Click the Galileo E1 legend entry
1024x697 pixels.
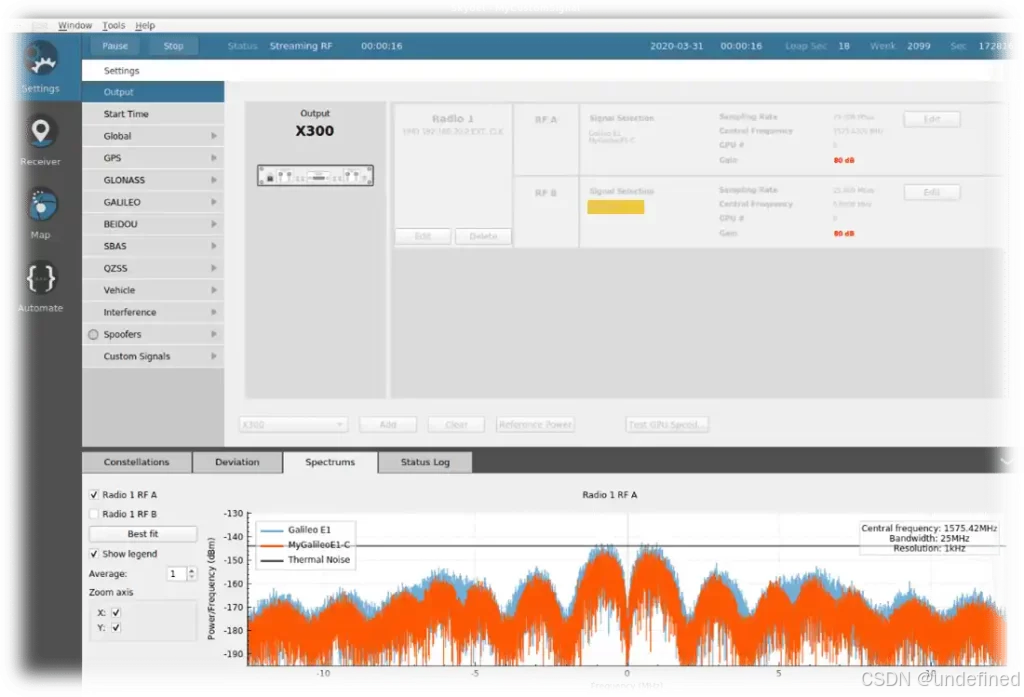(x=296, y=530)
